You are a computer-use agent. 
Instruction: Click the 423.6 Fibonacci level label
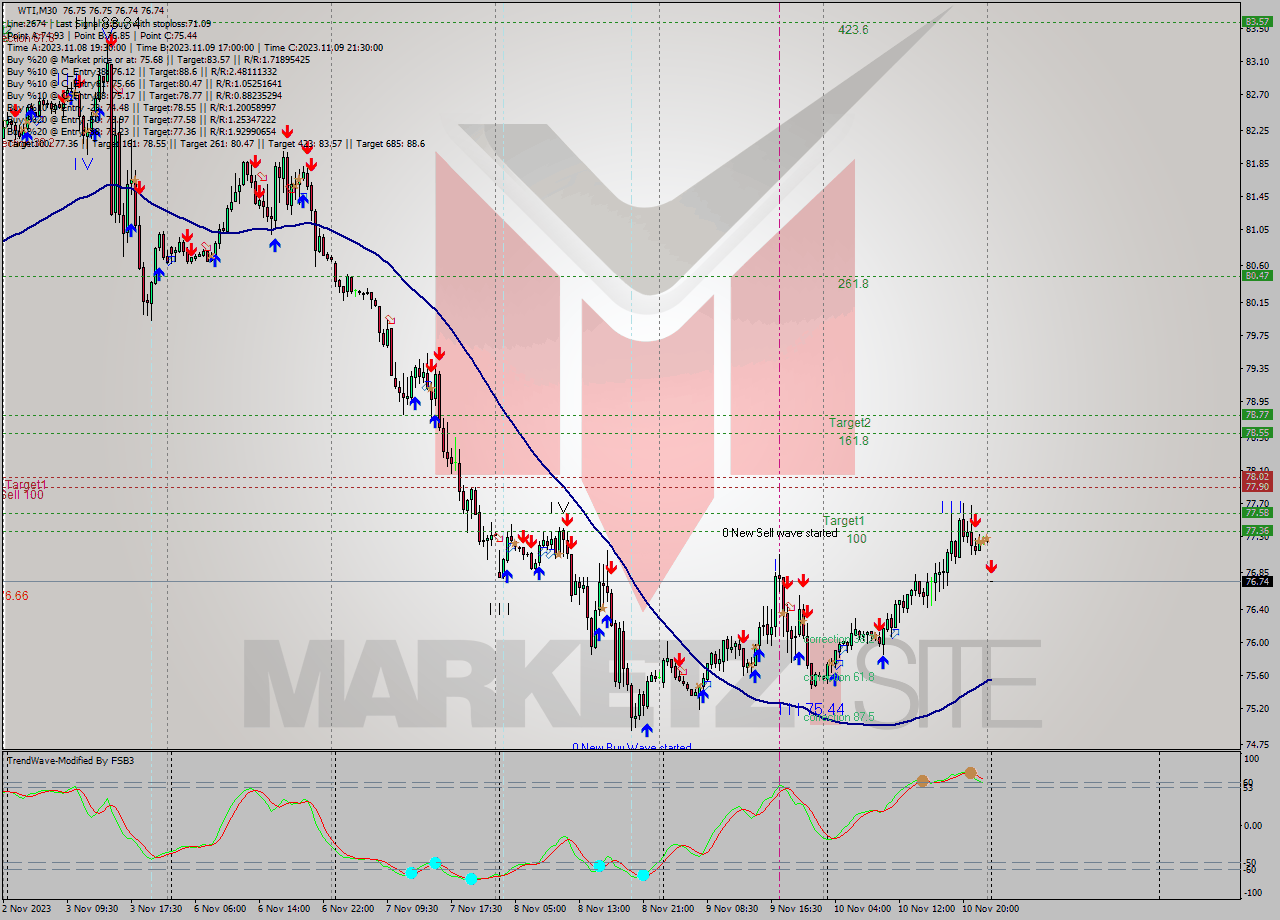[x=853, y=30]
